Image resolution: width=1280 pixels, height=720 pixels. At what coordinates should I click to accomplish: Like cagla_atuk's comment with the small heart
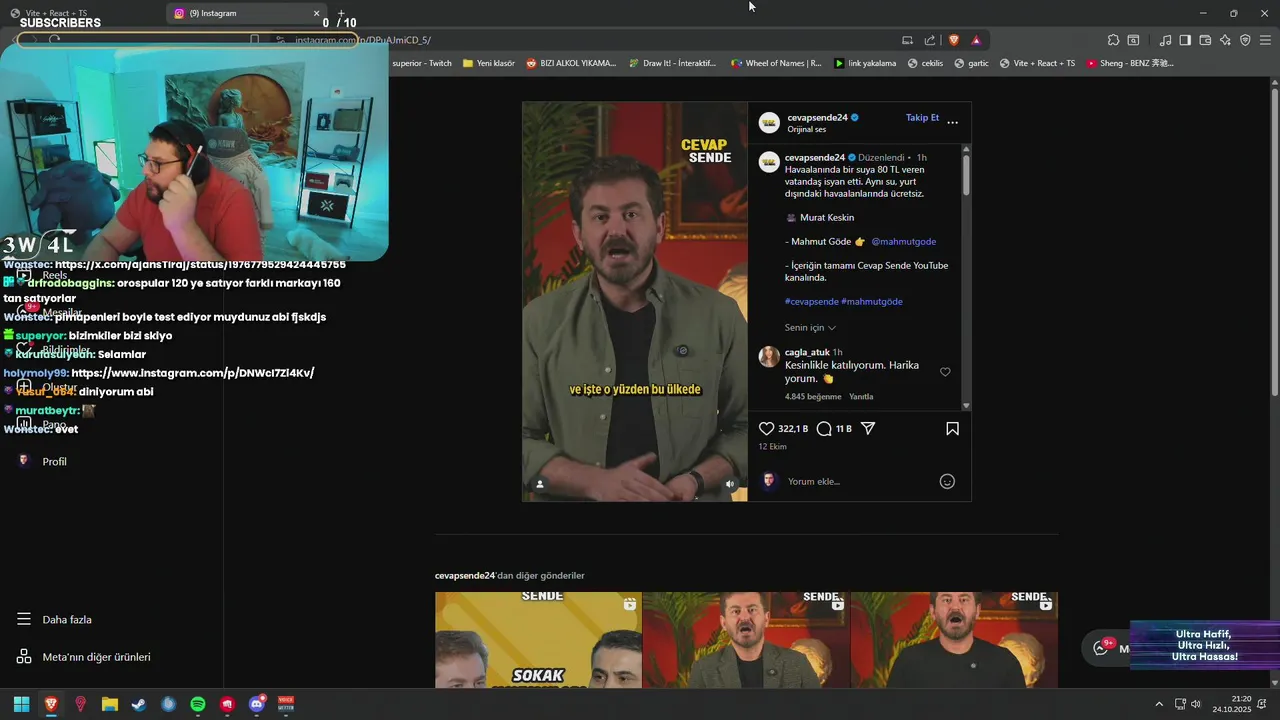945,372
